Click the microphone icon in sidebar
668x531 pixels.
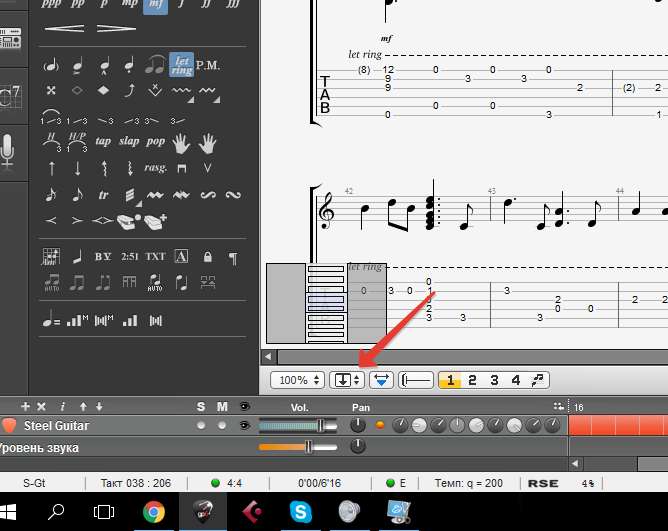[9, 151]
